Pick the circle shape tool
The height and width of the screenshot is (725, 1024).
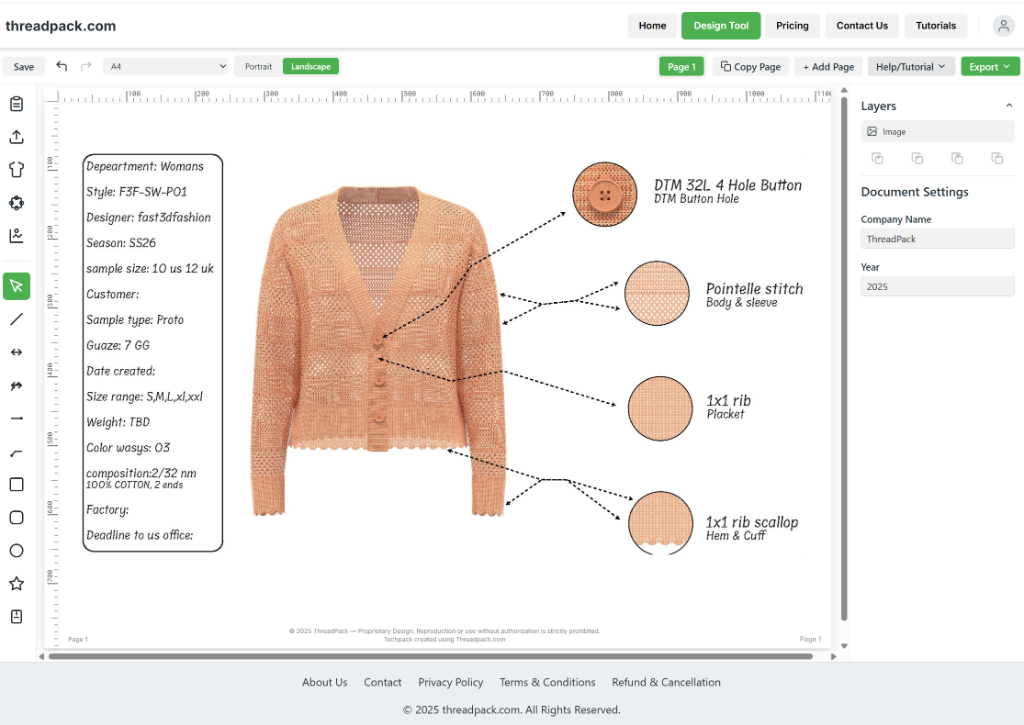coord(16,551)
